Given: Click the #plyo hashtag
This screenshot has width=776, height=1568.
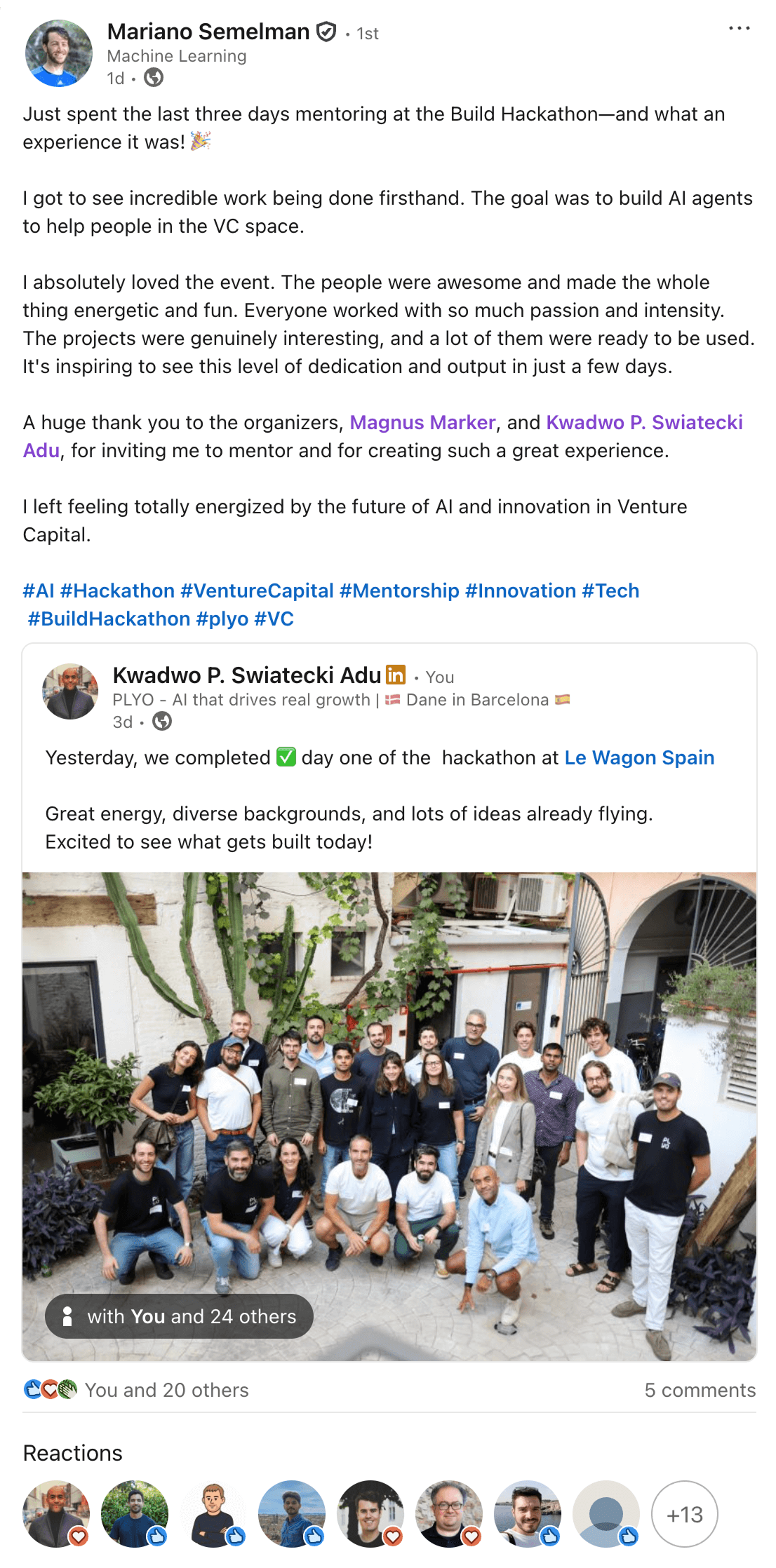Looking at the screenshot, I should coord(222,619).
